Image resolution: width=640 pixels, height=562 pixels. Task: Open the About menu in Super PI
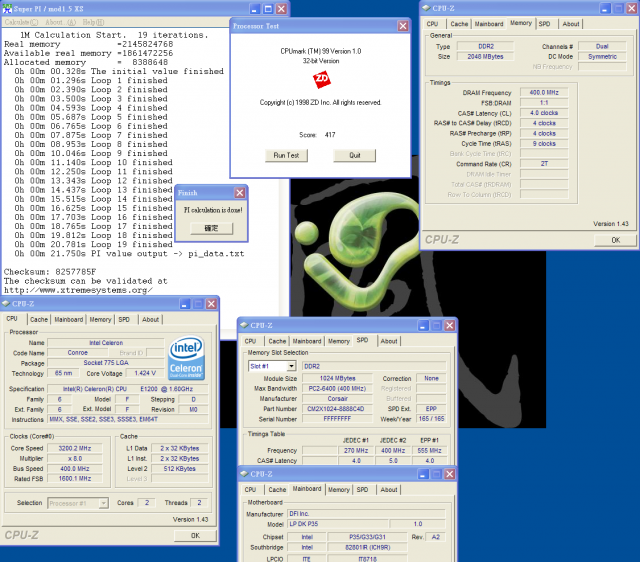tap(60, 22)
